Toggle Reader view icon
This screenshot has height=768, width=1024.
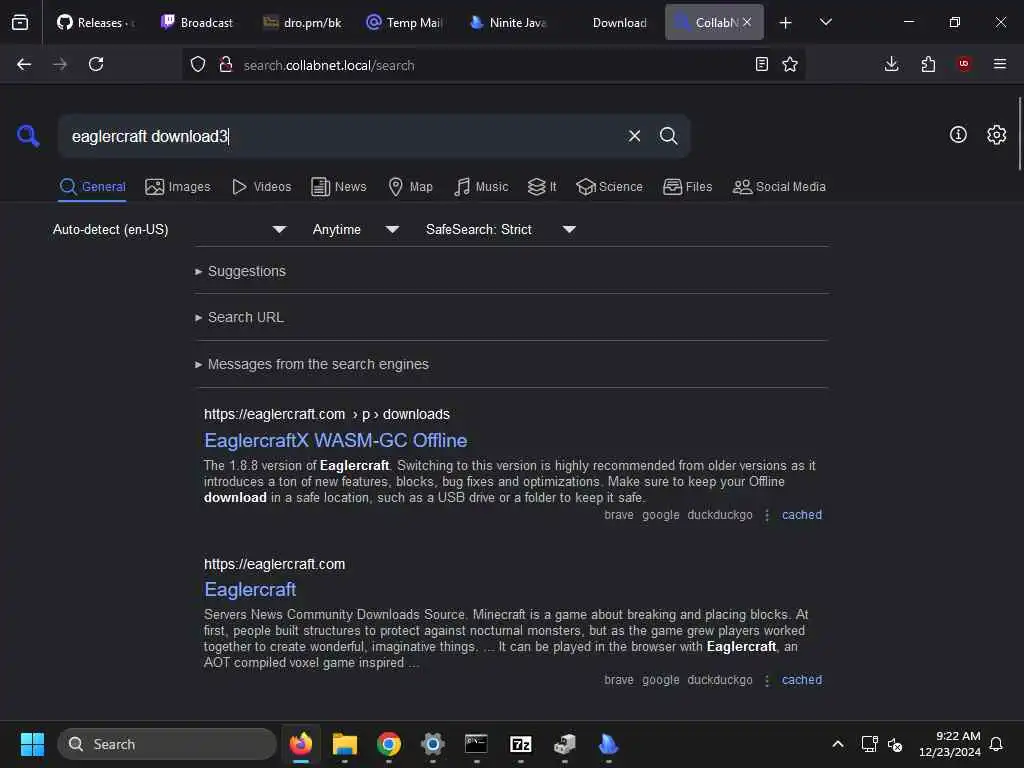761,64
